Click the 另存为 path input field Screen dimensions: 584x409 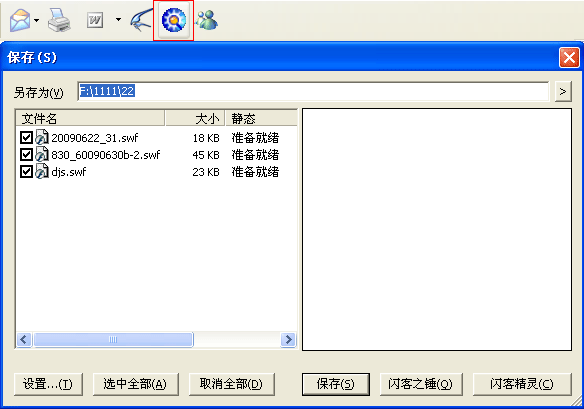coord(313,91)
